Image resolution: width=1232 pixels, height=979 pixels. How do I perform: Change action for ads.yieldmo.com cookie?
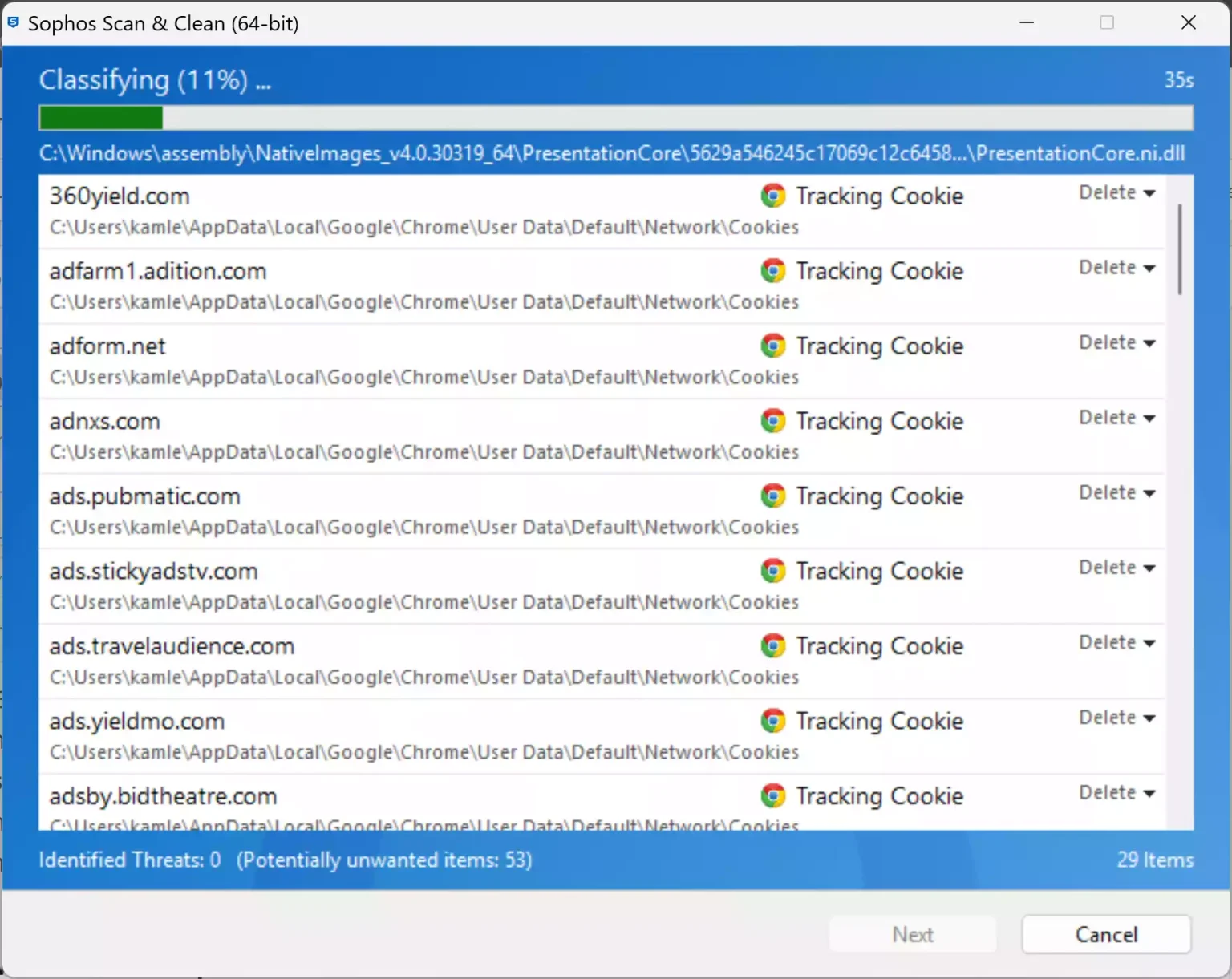(x=1116, y=718)
